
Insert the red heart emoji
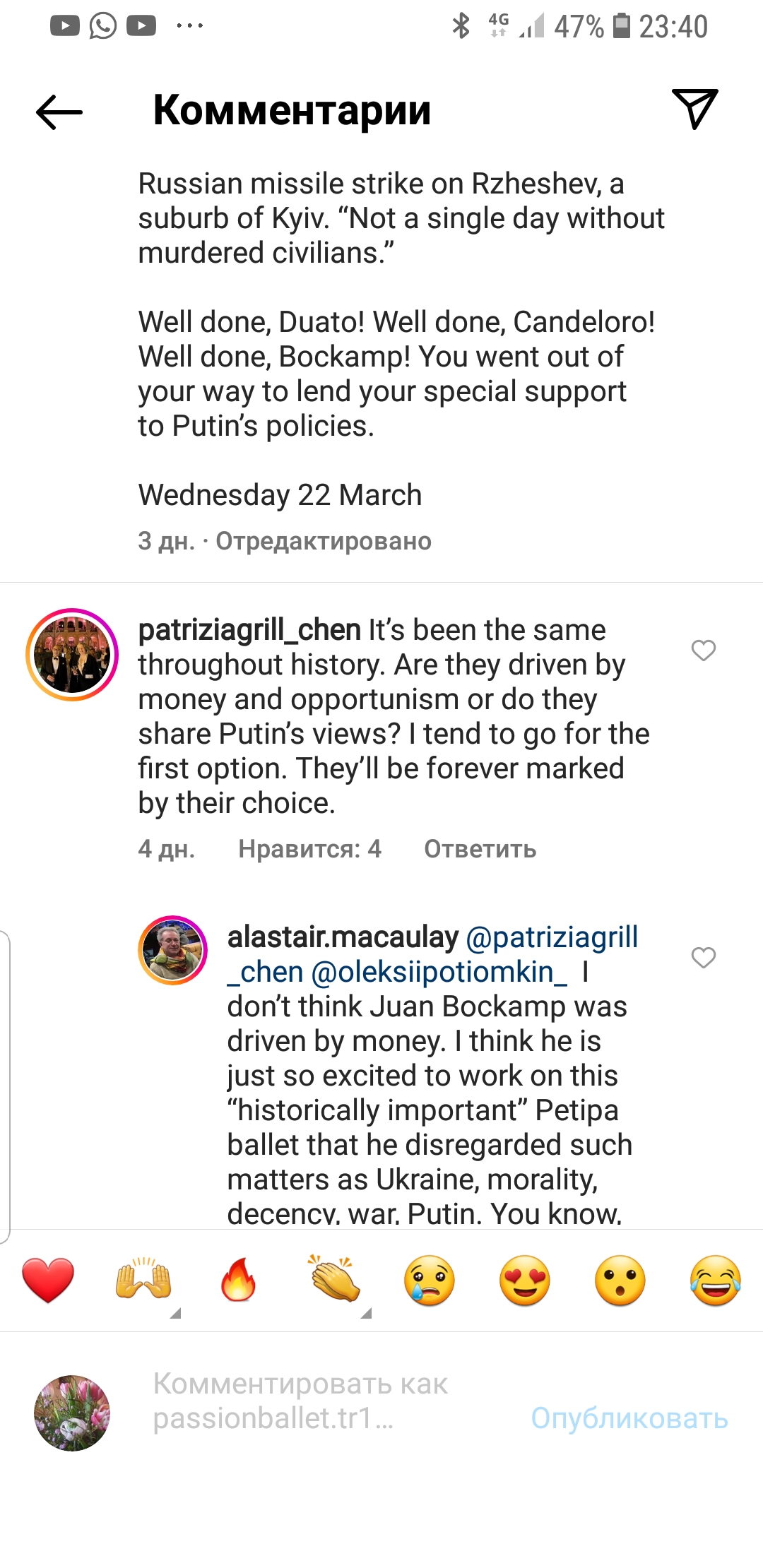(x=48, y=1280)
